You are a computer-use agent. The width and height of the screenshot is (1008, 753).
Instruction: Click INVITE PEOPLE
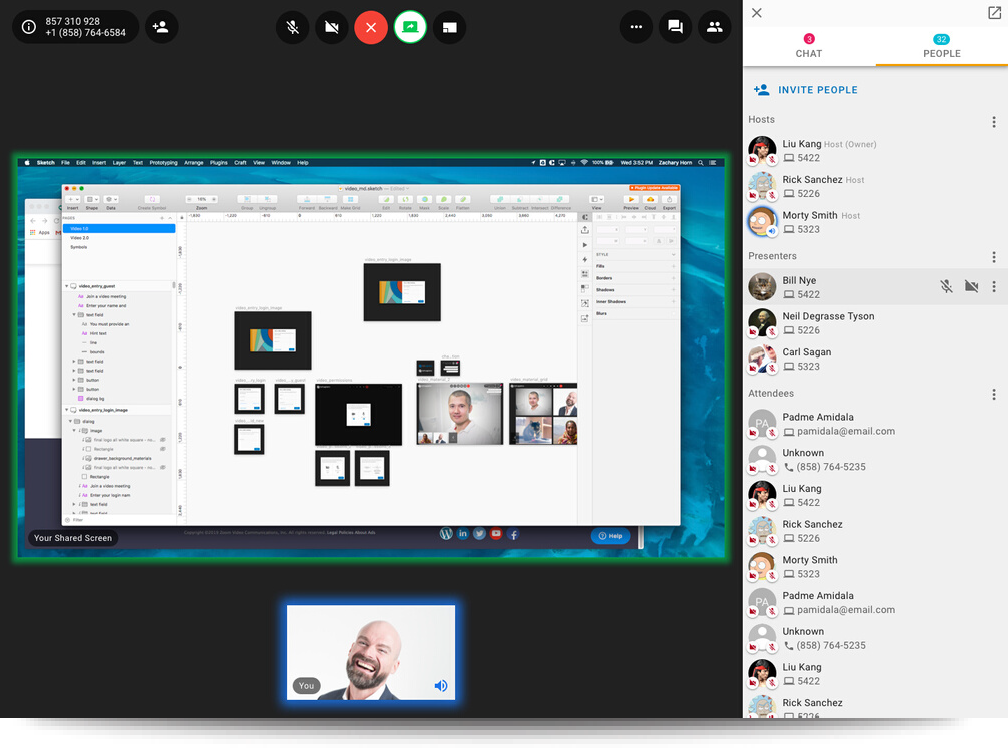pos(806,90)
